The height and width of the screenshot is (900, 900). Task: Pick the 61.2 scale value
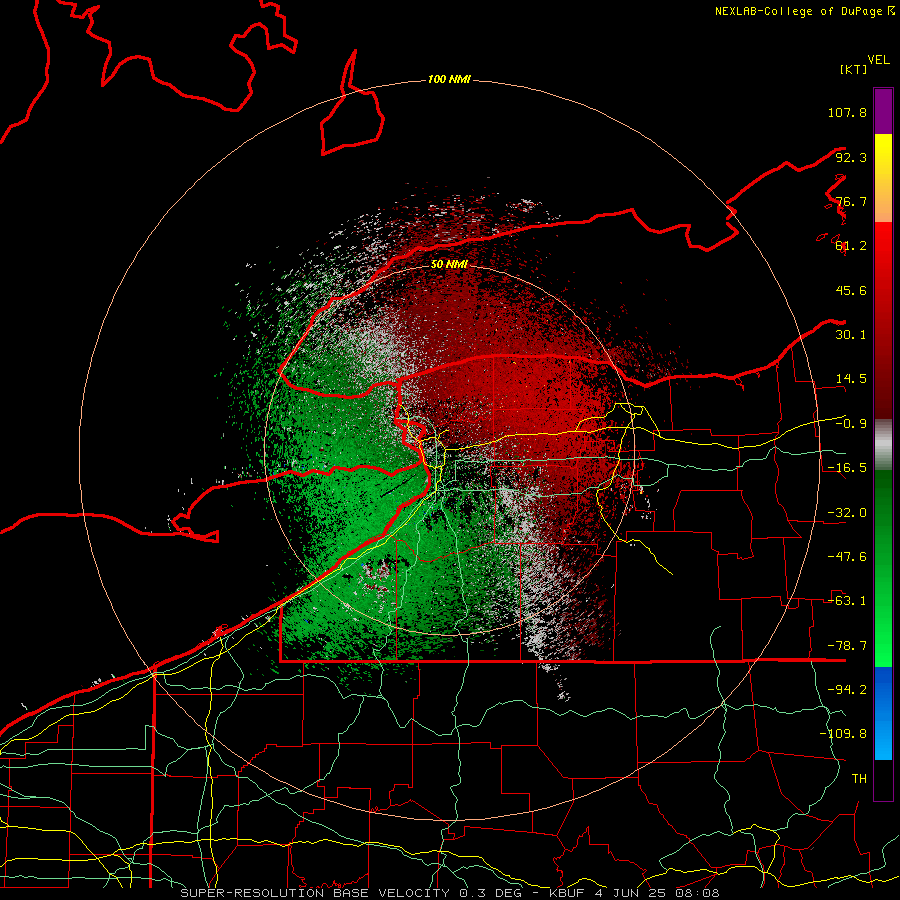tap(851, 246)
